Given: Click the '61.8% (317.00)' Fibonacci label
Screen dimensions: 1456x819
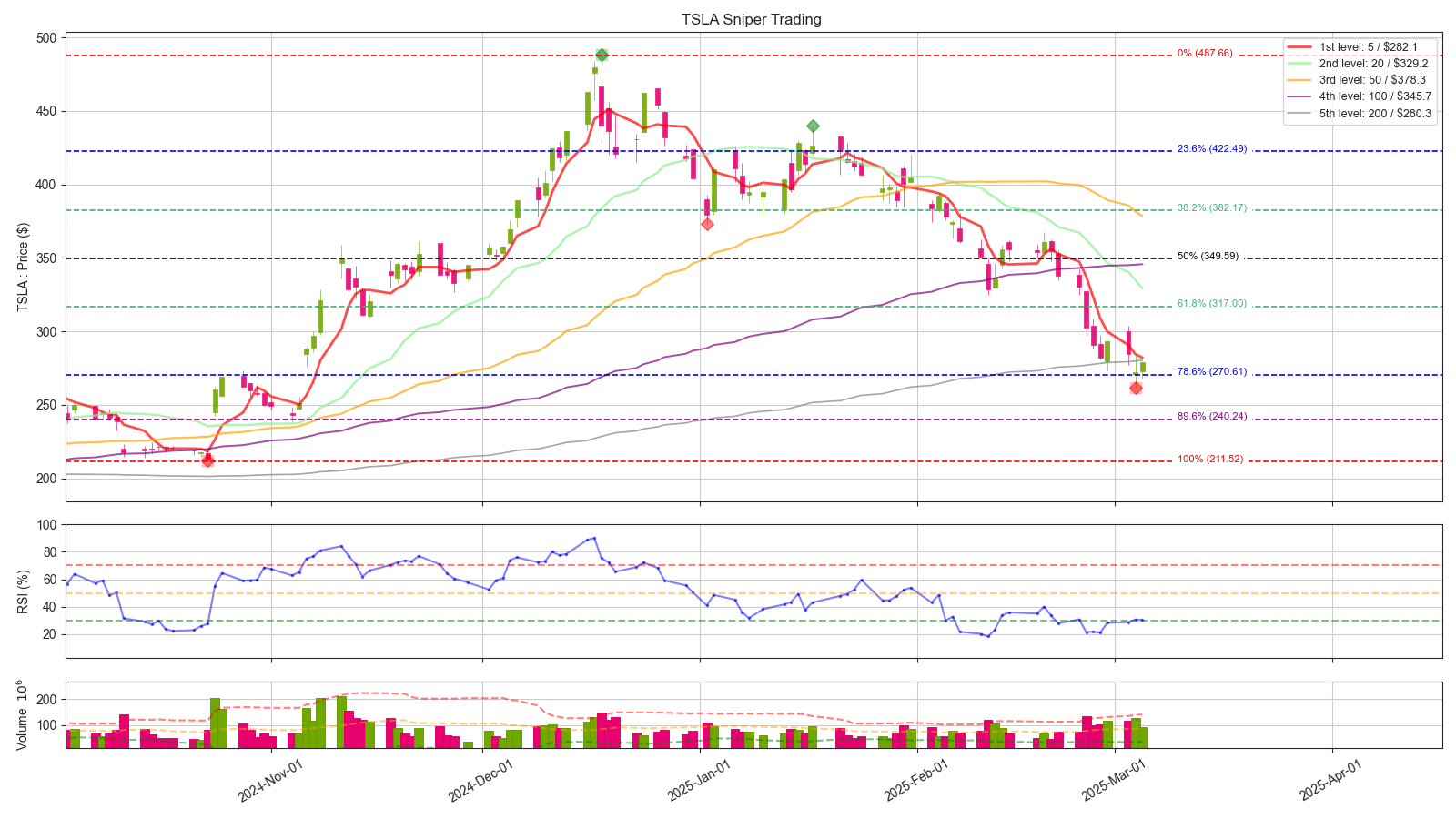Looking at the screenshot, I should [1211, 303].
